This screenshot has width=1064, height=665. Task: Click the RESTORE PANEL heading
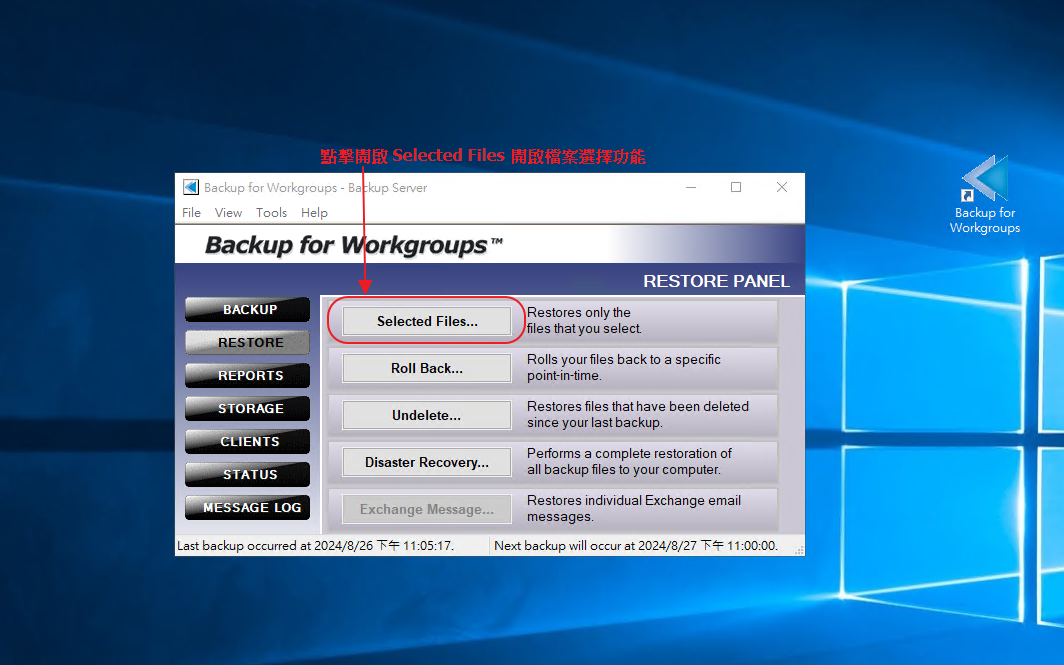tap(716, 281)
